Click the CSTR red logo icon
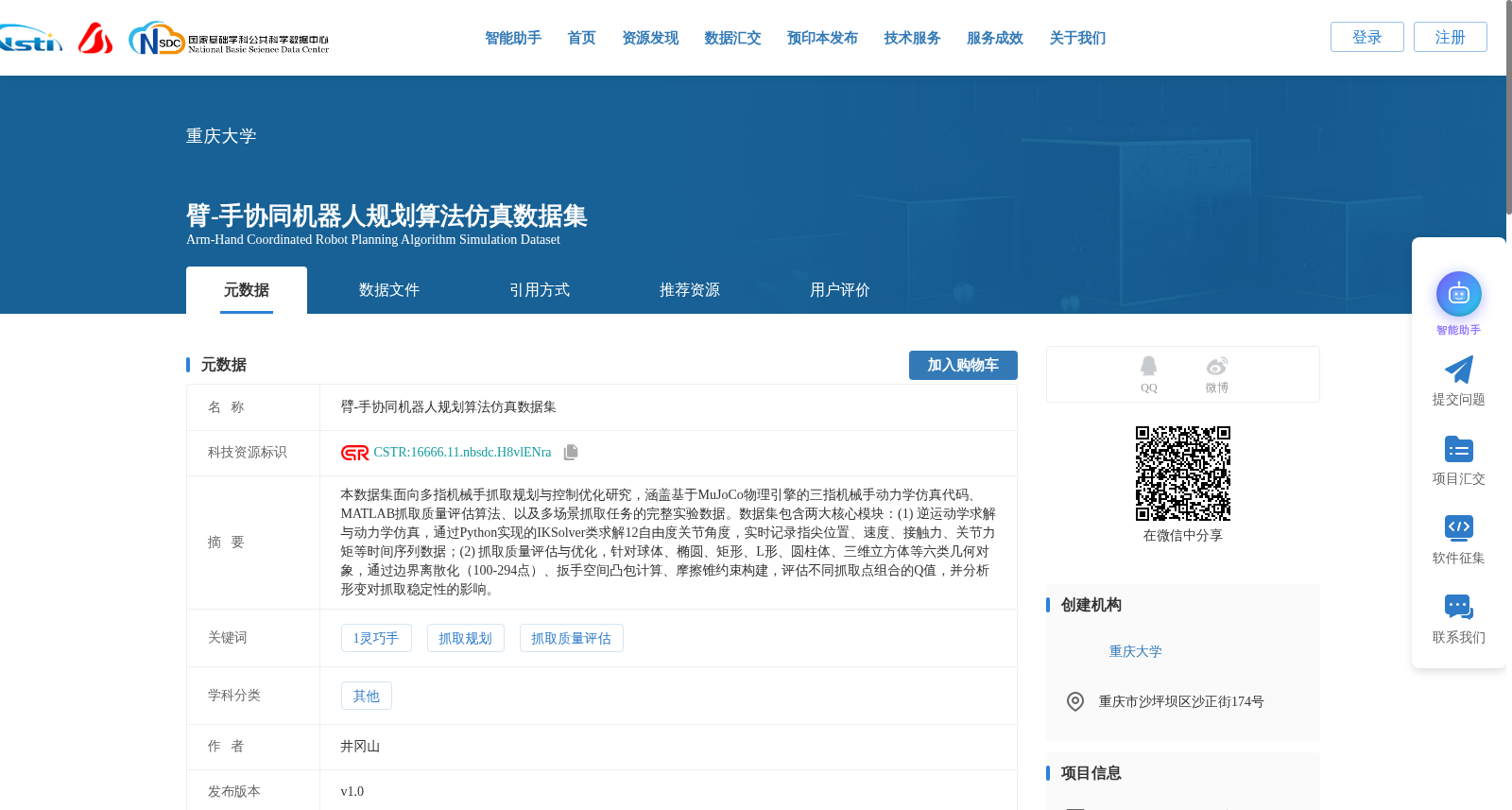1512x810 pixels. (354, 453)
